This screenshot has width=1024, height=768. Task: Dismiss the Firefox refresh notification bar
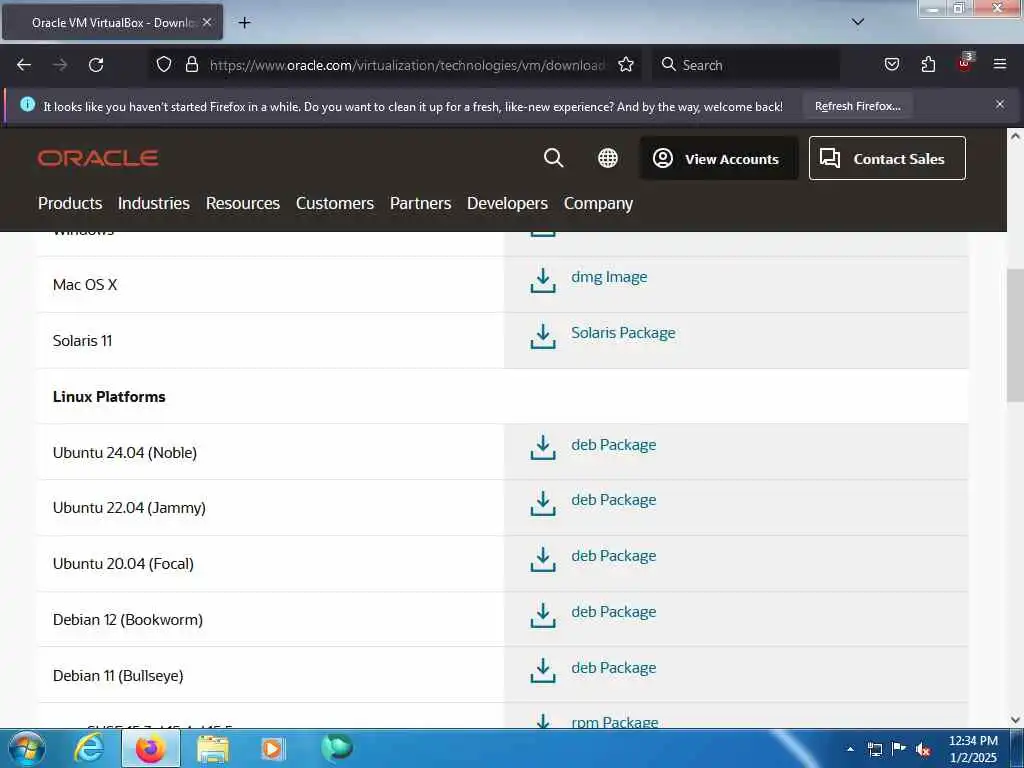tap(999, 104)
